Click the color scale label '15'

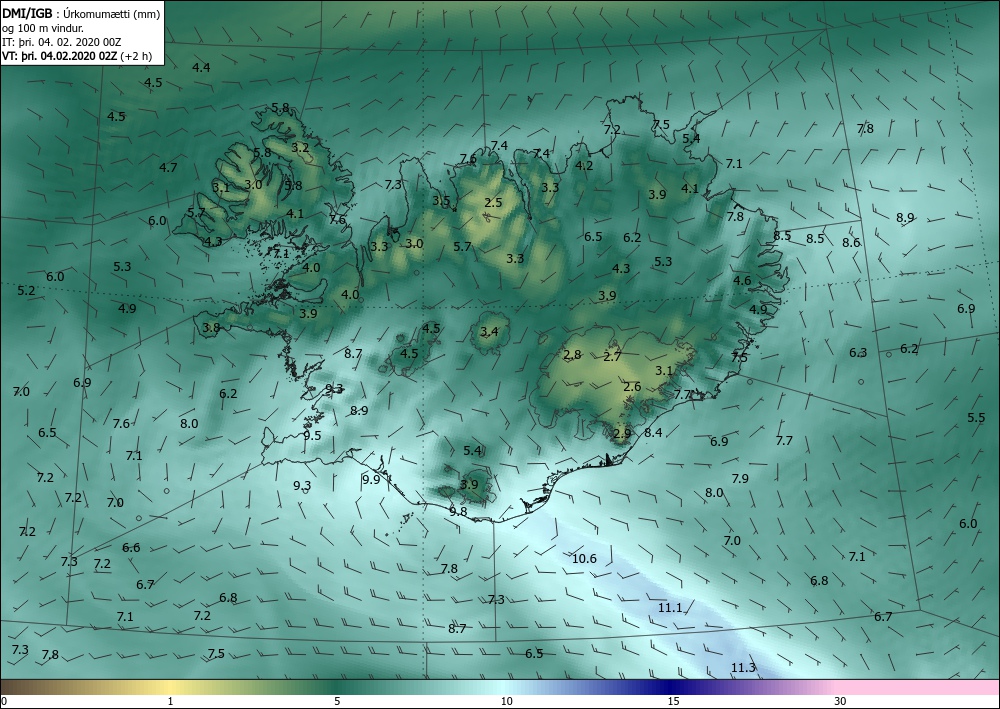673,701
